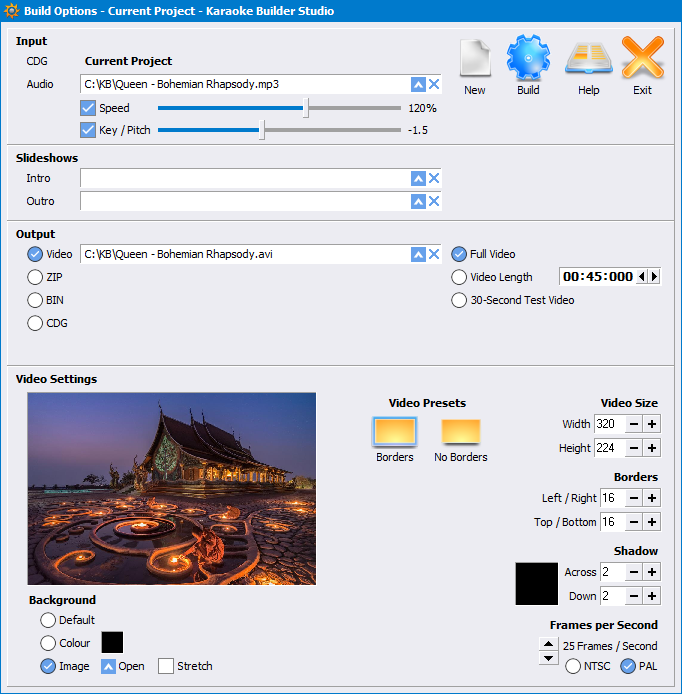Click the Output video path field
This screenshot has width=682, height=694.
click(x=245, y=254)
